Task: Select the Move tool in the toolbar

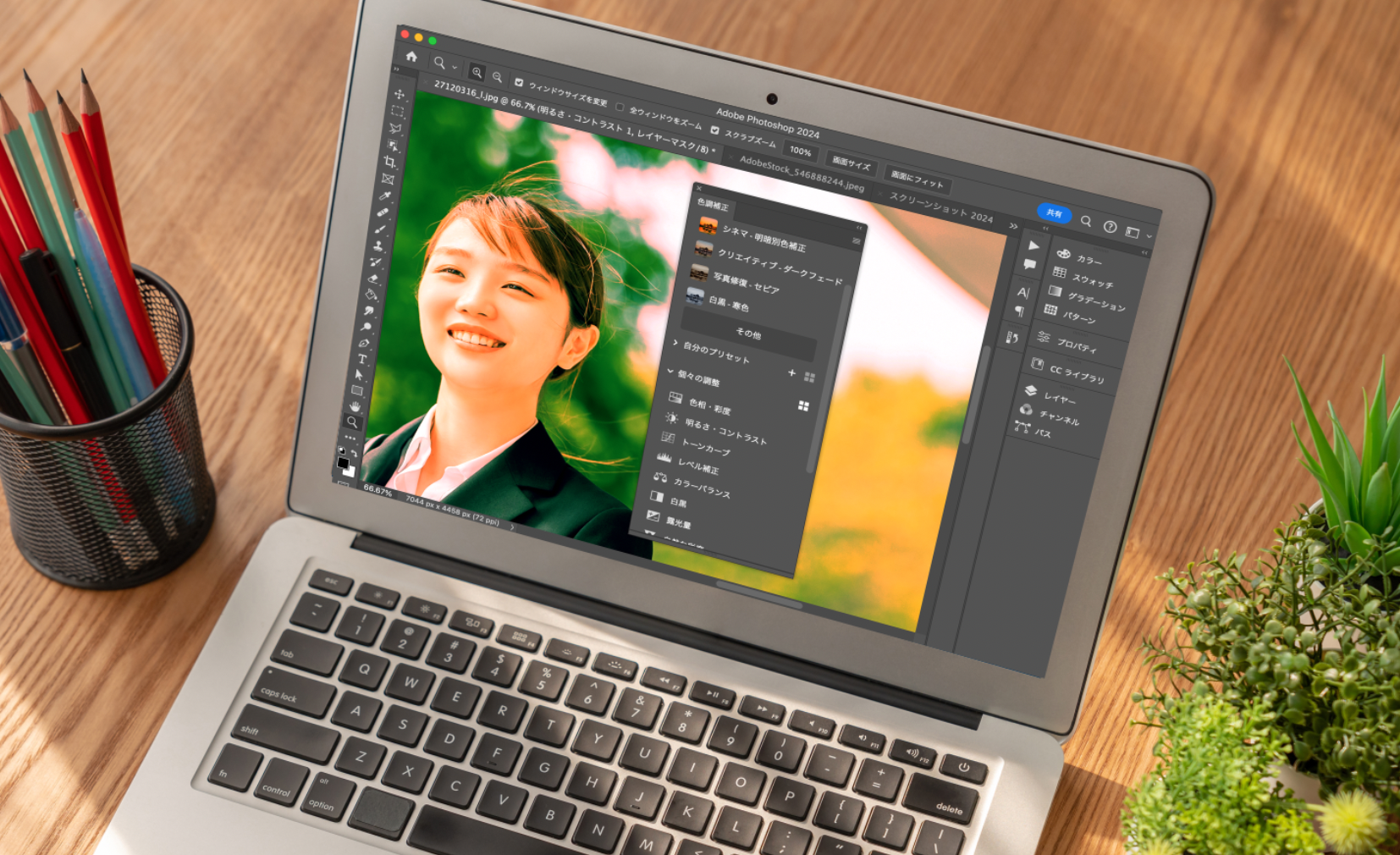Action: (400, 94)
